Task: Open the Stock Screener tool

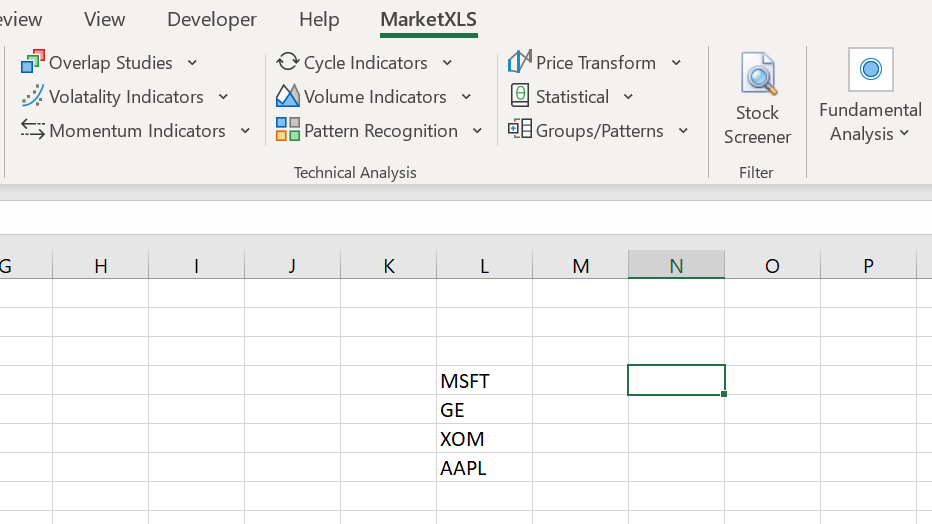Action: click(757, 100)
